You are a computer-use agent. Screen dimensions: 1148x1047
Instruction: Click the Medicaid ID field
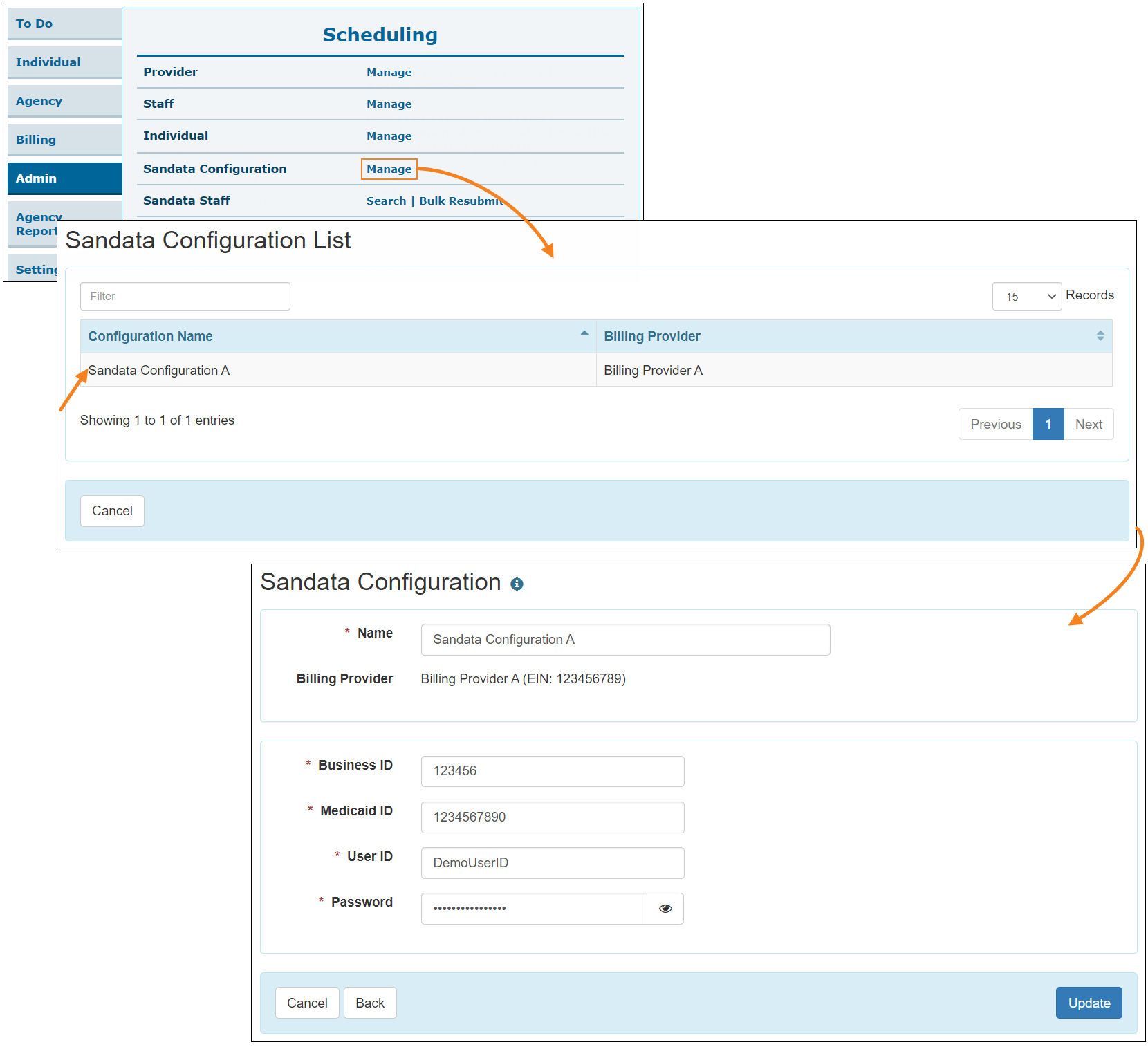pyautogui.click(x=553, y=817)
